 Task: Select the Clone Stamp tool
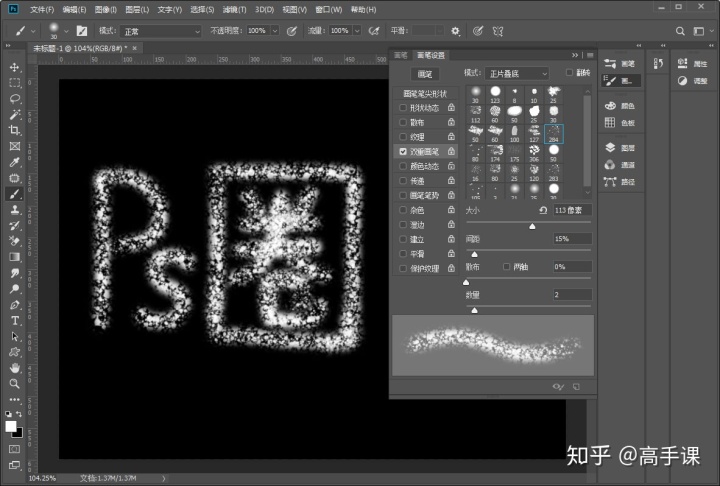point(15,210)
